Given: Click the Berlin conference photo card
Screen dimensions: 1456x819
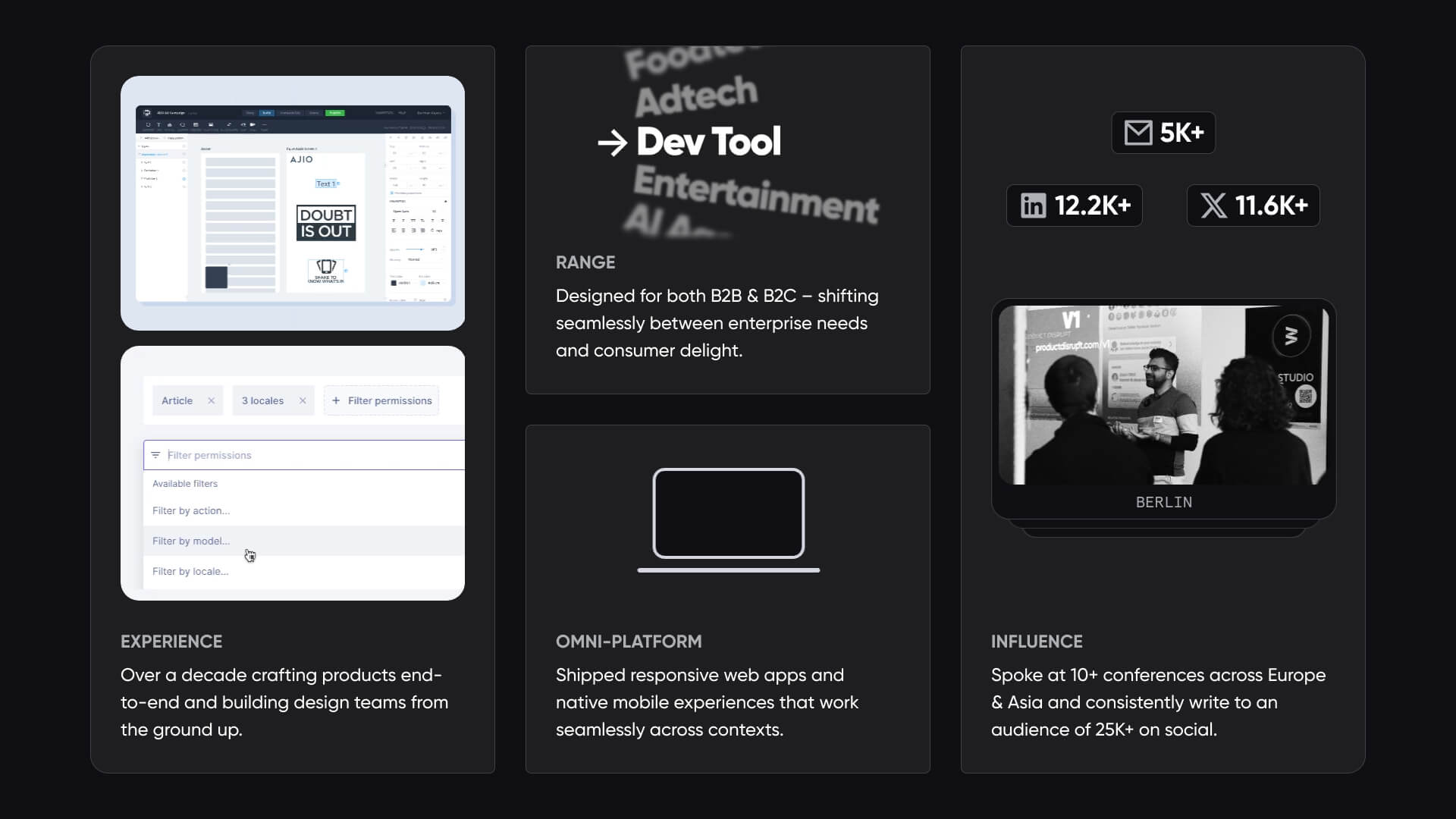Looking at the screenshot, I should pos(1163,409).
